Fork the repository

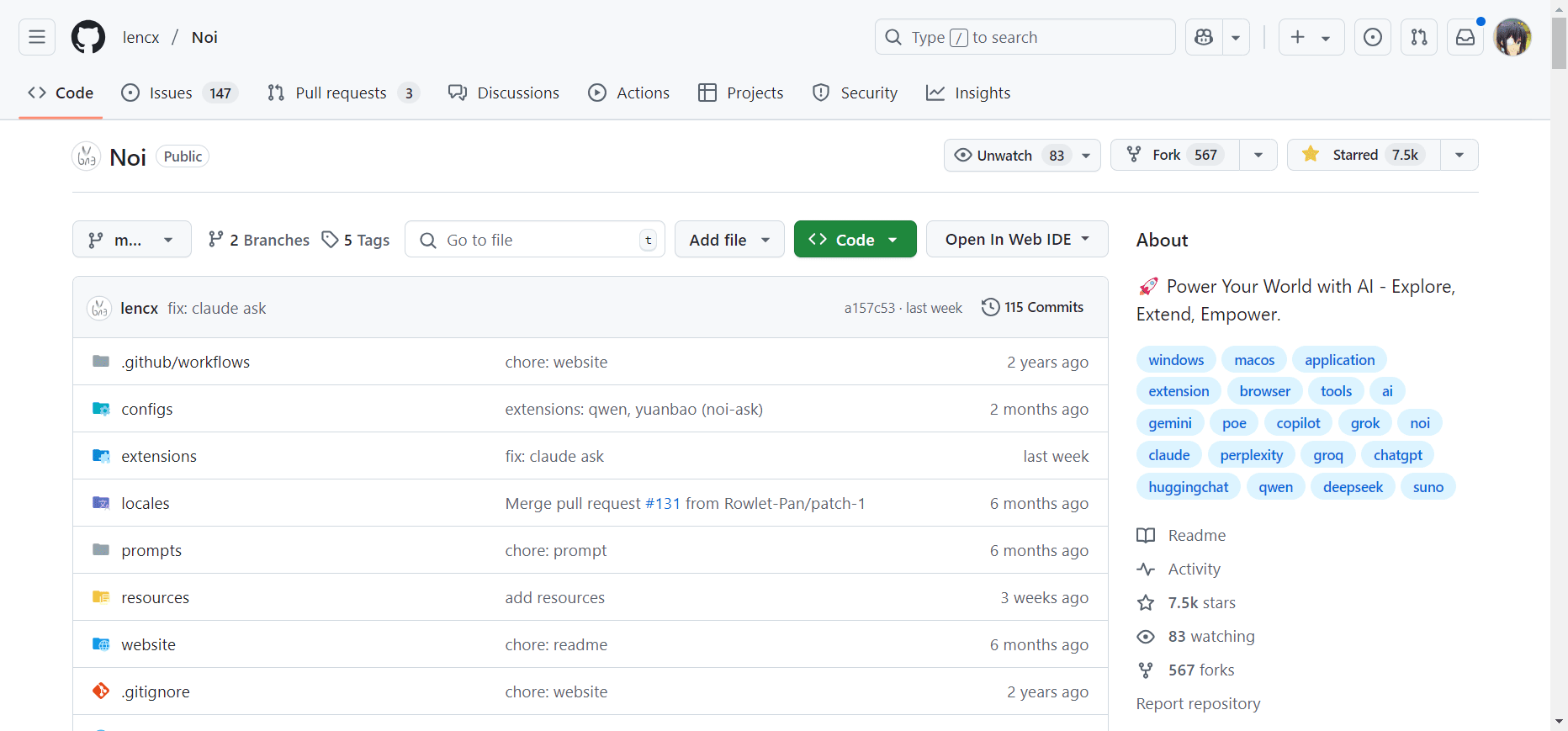pyautogui.click(x=1175, y=155)
